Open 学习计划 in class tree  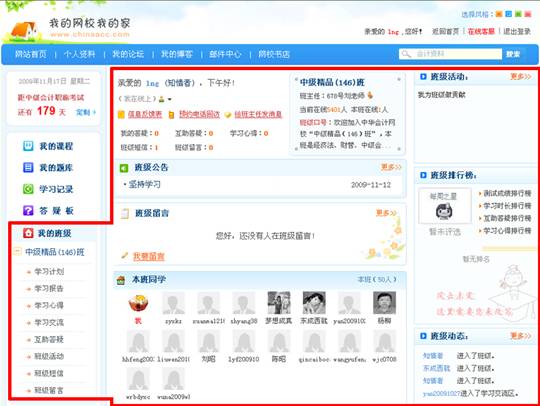click(x=49, y=271)
